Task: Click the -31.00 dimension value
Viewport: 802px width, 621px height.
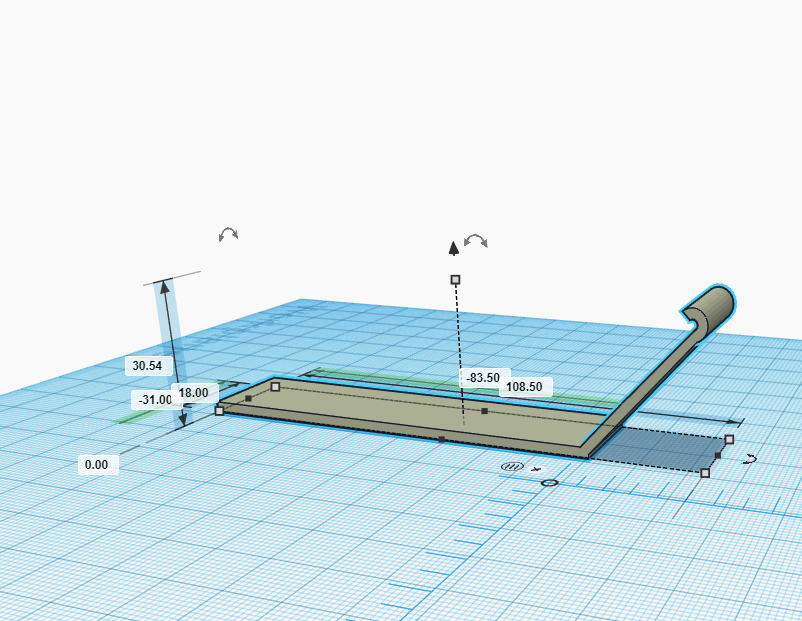Action: pos(155,400)
